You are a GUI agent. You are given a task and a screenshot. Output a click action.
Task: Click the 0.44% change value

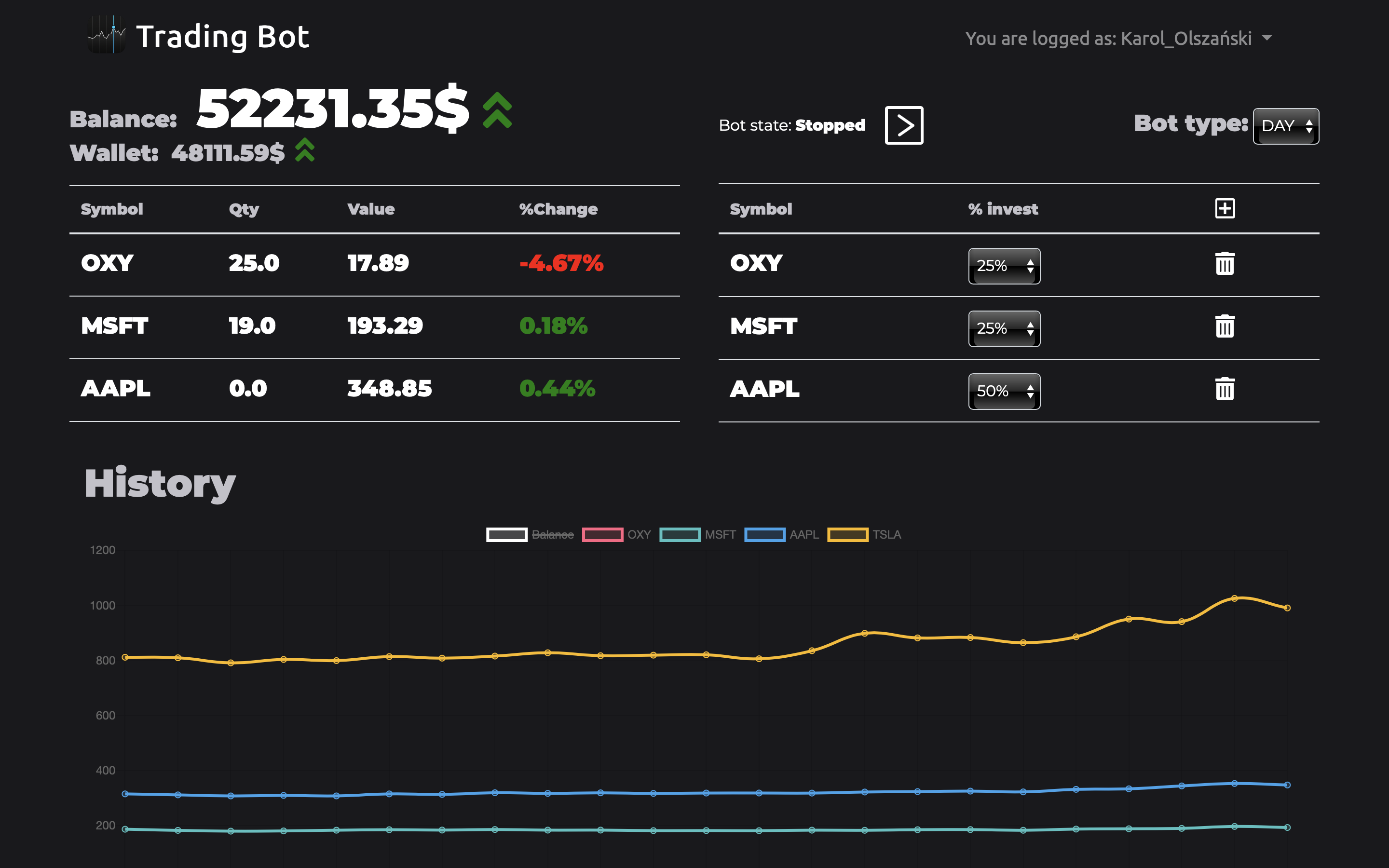558,388
